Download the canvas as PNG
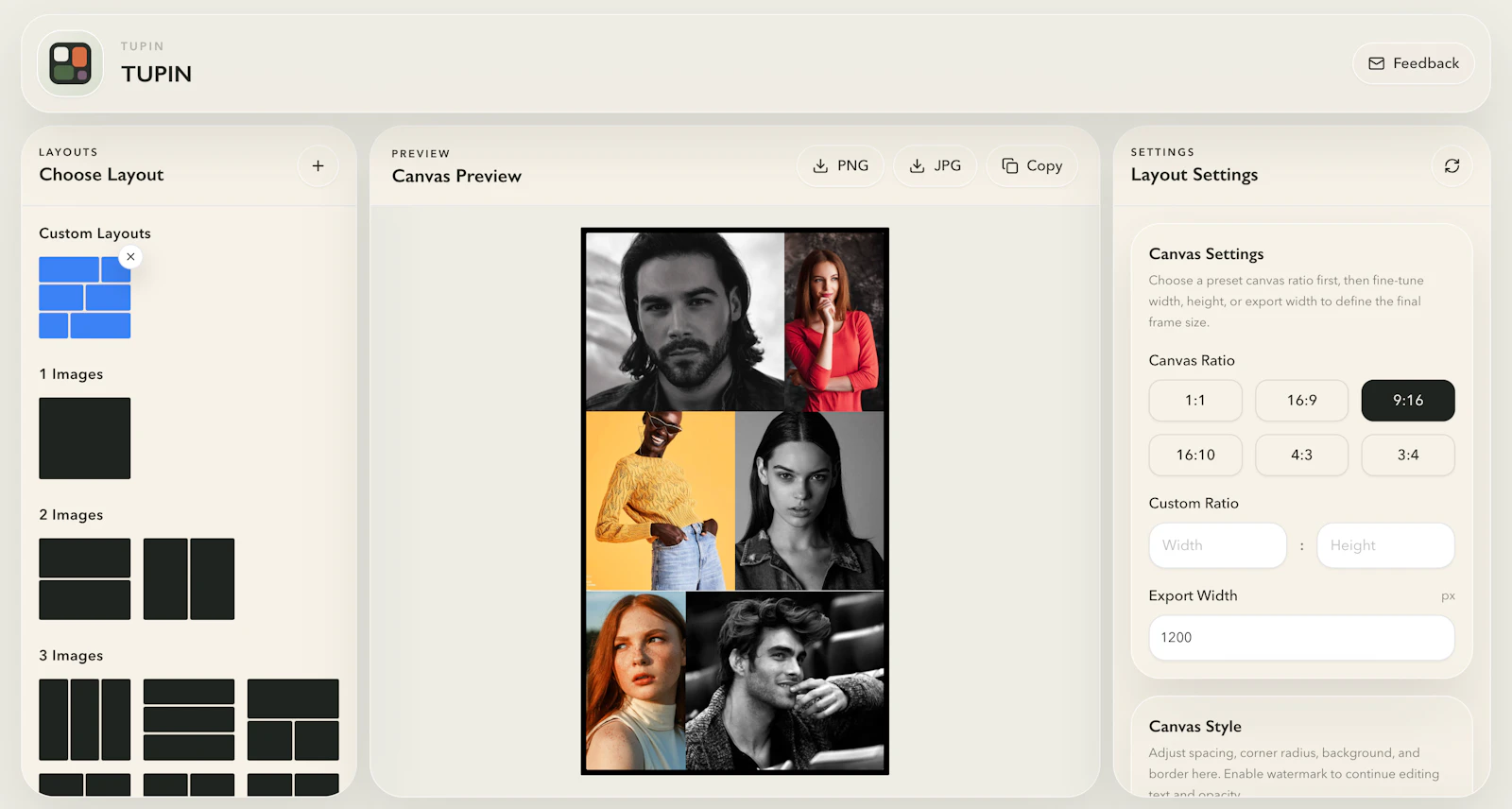This screenshot has width=1512, height=809. tap(840, 165)
